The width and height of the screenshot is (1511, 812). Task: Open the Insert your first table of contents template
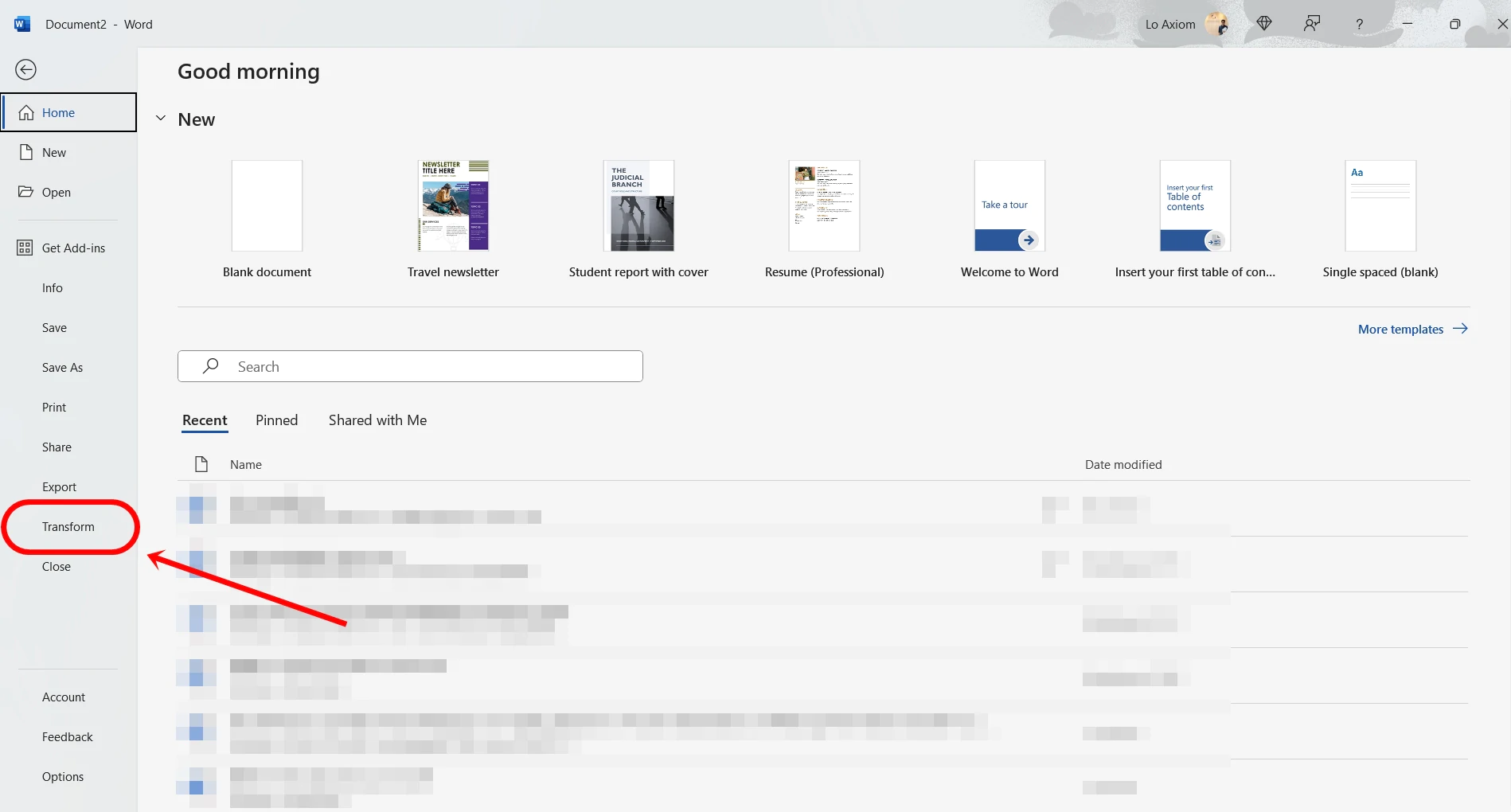pos(1195,220)
